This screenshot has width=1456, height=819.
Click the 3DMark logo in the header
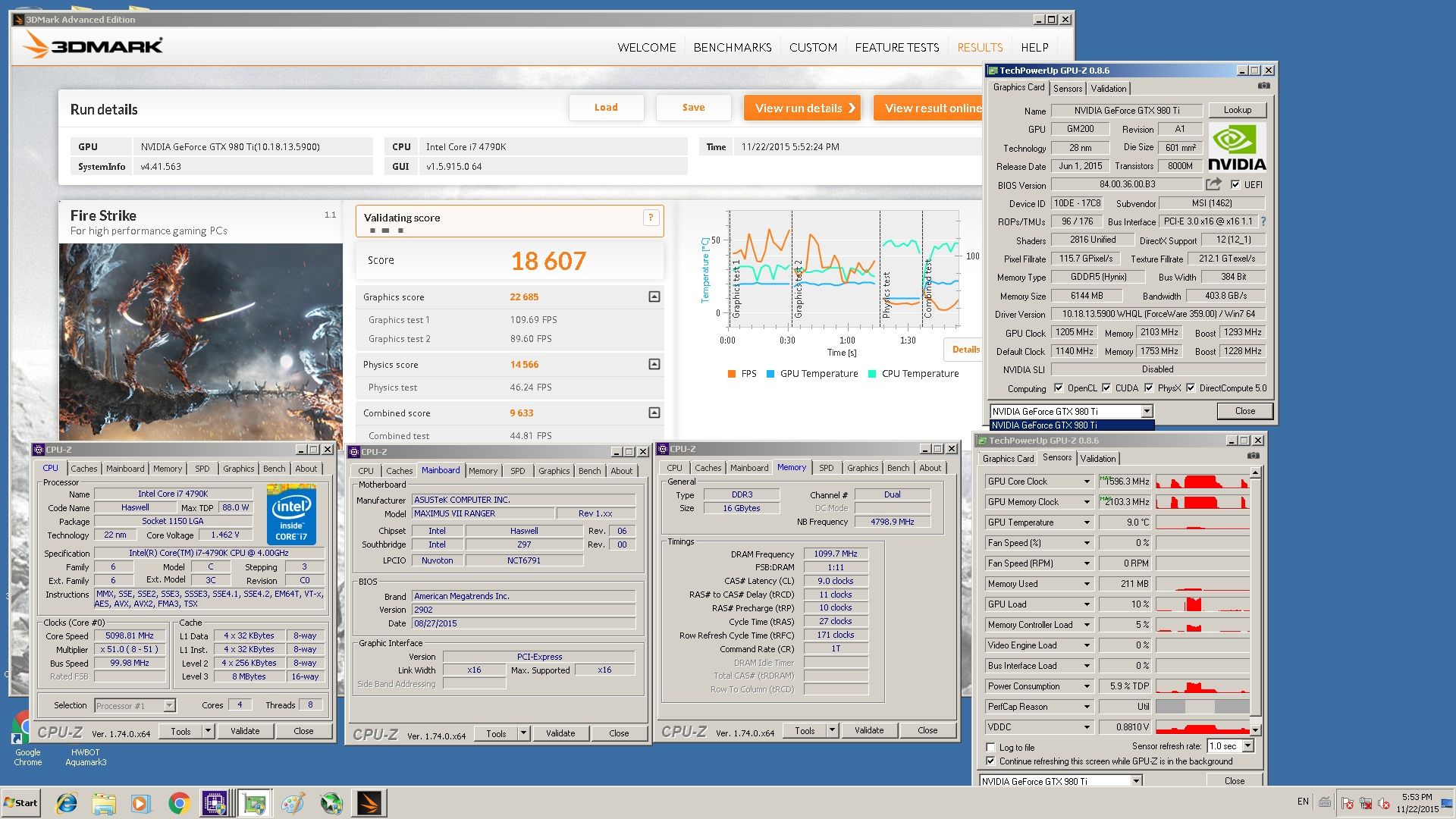93,45
